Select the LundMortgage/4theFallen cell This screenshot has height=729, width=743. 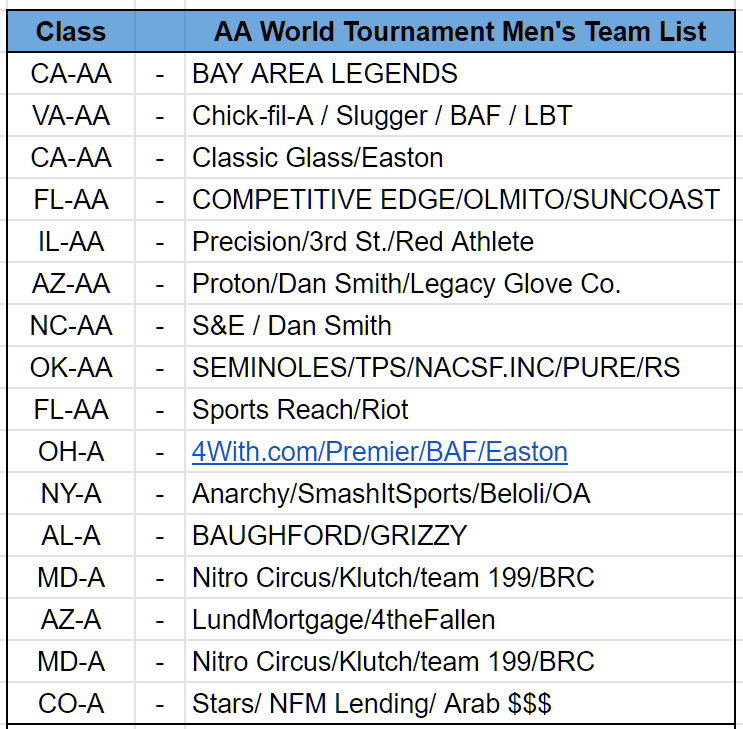[460, 619]
